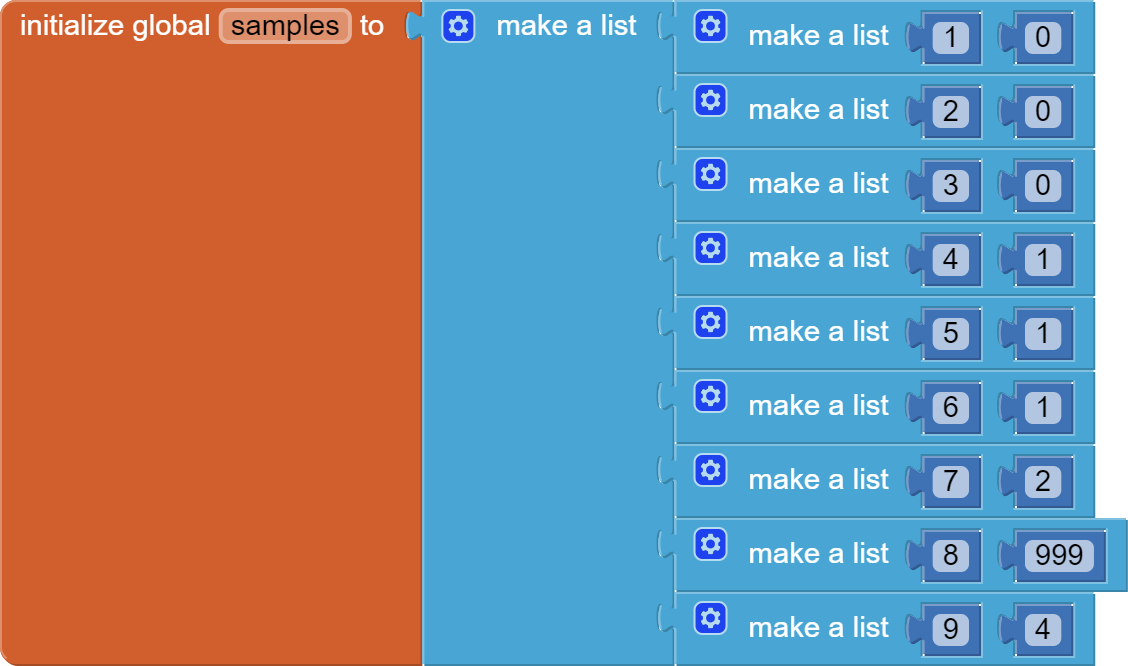Screen dimensions: 1128x666
Task: Open mutator gear on the list containing 1 and 0
Action: (x=710, y=26)
